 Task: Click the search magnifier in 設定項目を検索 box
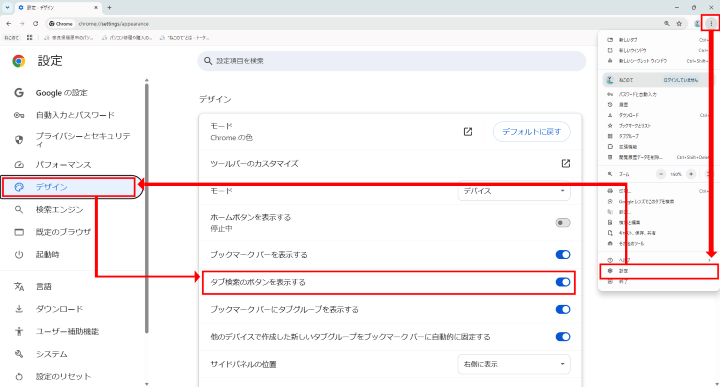pyautogui.click(x=208, y=61)
